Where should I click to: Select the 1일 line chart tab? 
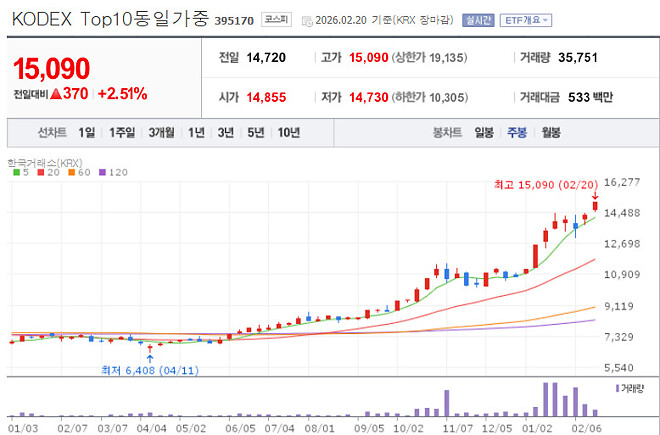coord(87,133)
